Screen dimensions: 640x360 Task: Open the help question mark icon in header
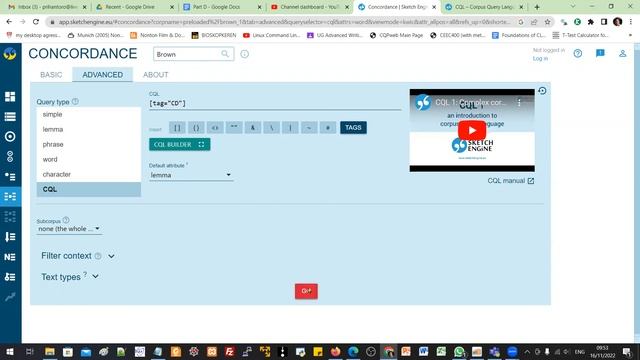click(578, 53)
